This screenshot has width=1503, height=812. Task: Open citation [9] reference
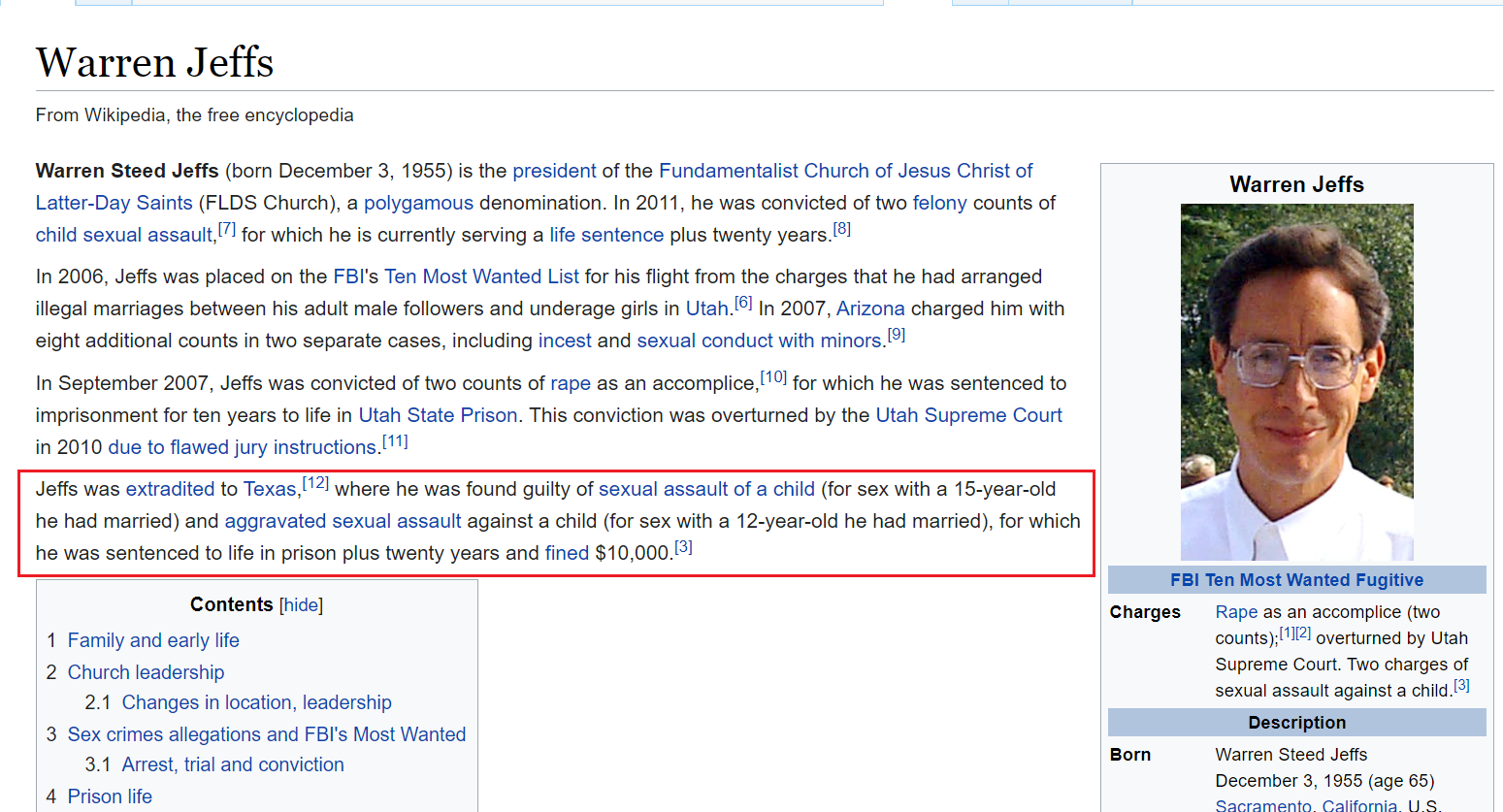897,335
